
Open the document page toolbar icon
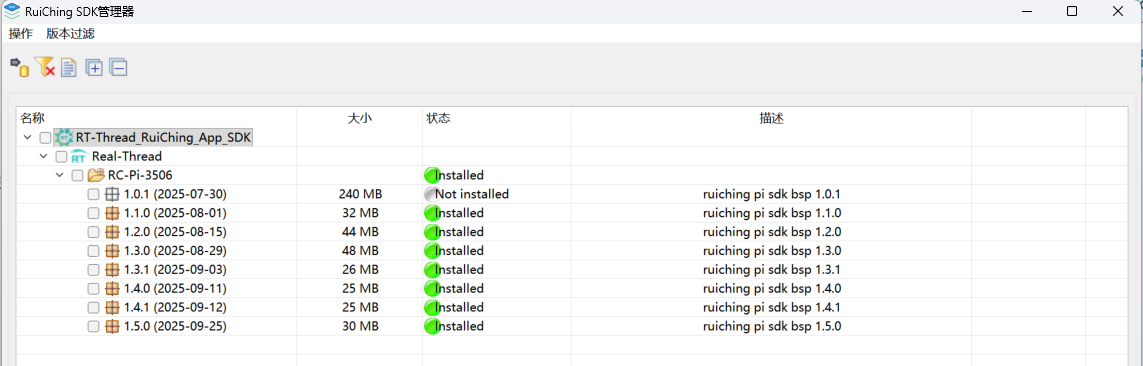click(x=69, y=68)
